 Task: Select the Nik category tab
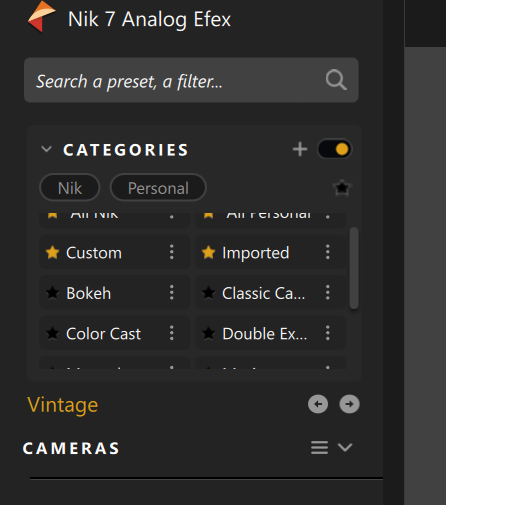pos(70,188)
